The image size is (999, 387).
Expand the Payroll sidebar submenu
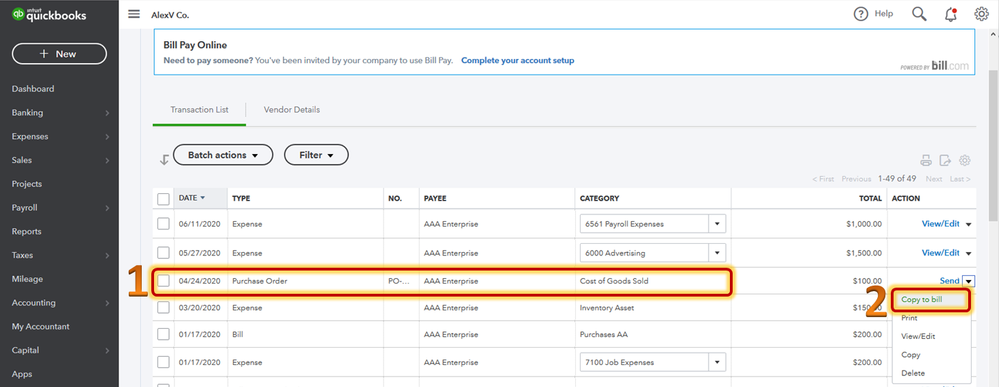click(x=107, y=208)
